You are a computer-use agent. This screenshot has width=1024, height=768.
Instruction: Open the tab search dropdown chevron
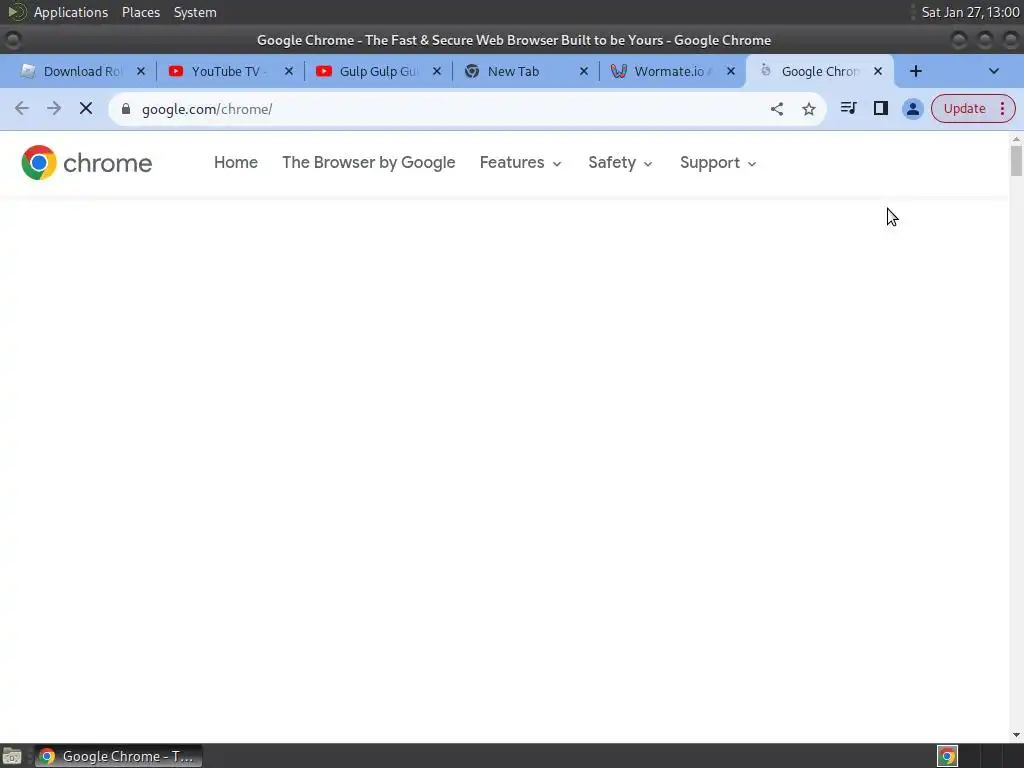click(x=993, y=71)
